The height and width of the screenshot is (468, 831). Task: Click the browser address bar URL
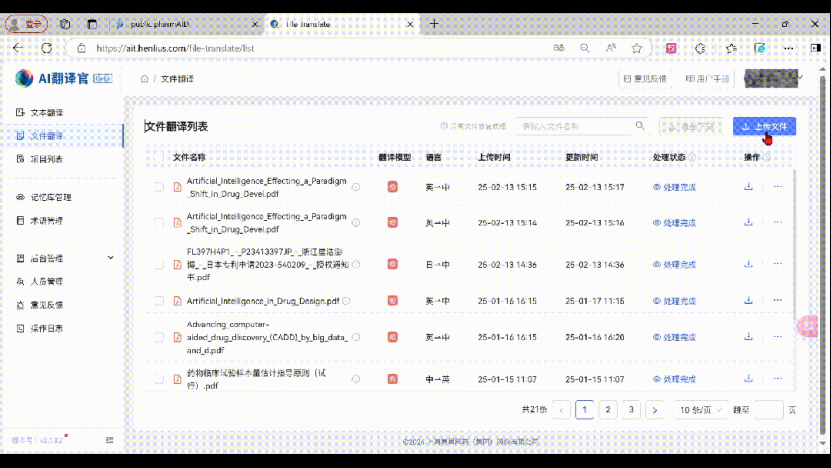175,48
